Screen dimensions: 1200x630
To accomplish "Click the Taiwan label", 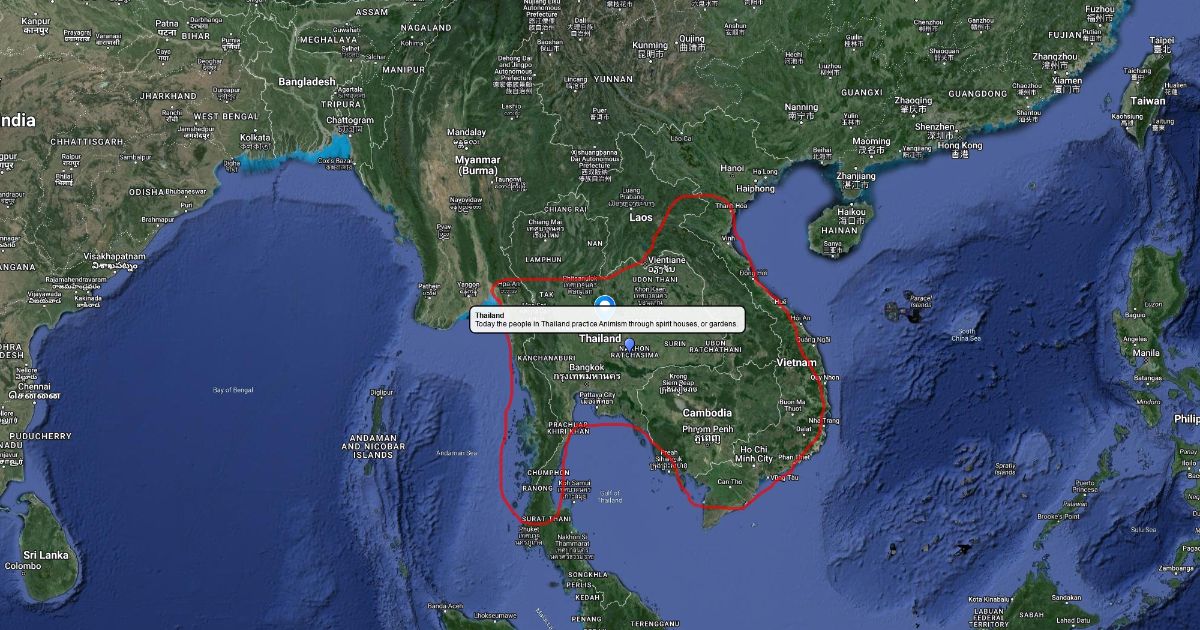I will point(1147,101).
